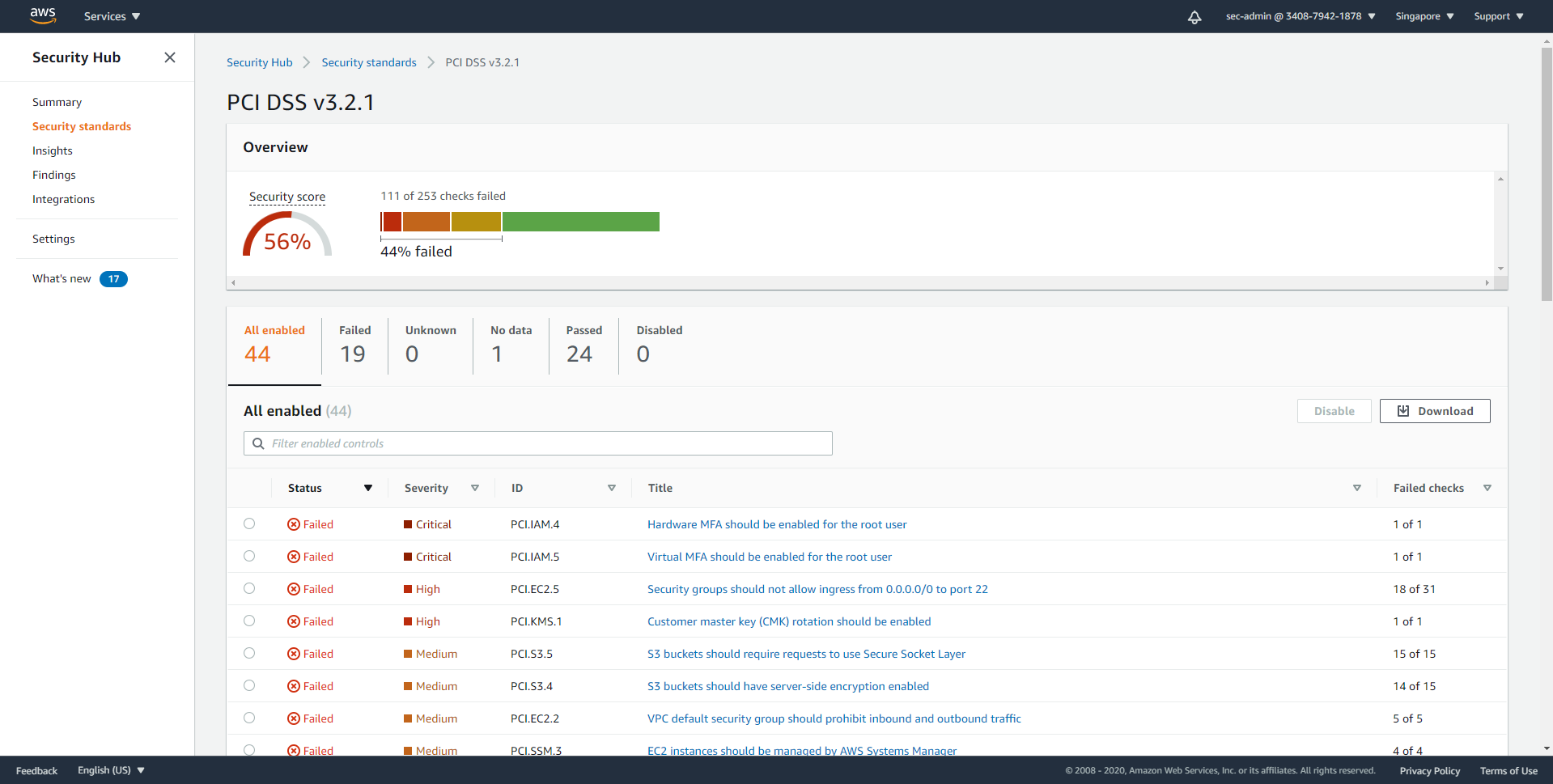This screenshot has width=1553, height=784.
Task: Click Security standards breadcrumb link
Action: [x=369, y=62]
